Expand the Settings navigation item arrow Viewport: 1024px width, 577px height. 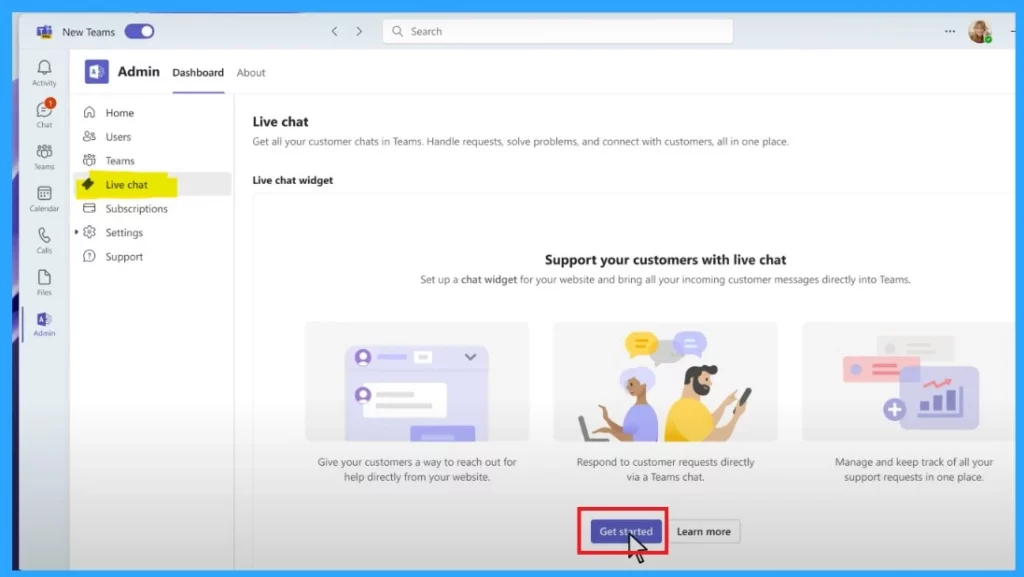pyautogui.click(x=76, y=232)
